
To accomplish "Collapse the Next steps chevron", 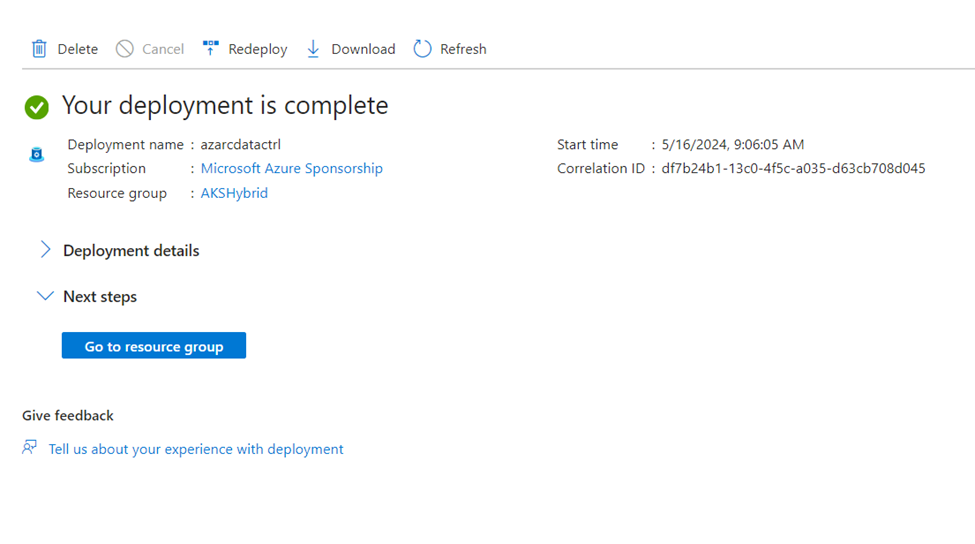I will pos(45,296).
